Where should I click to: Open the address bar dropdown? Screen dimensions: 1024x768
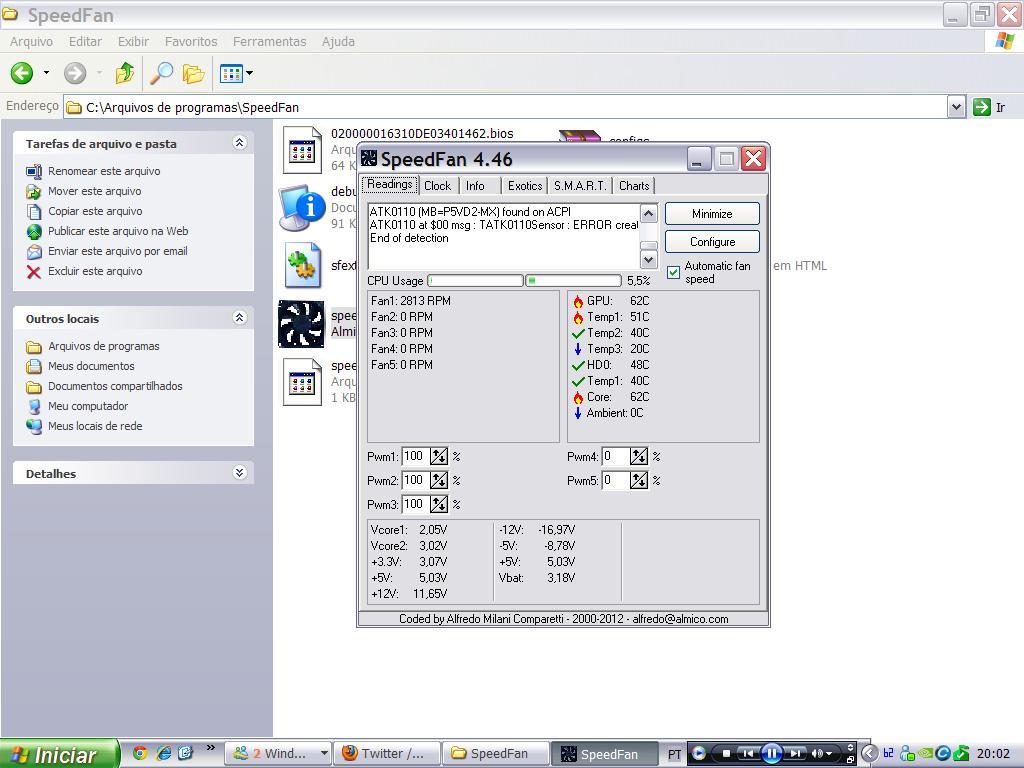point(956,107)
